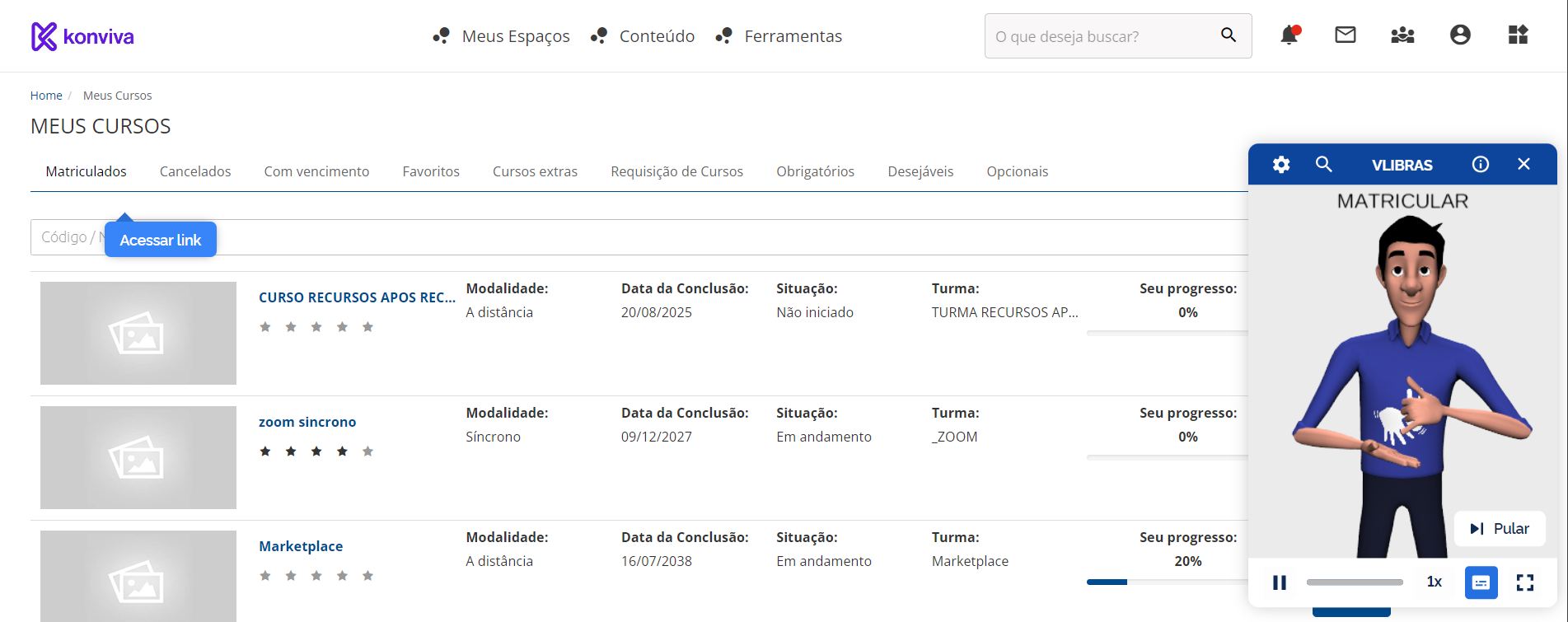This screenshot has width=1568, height=622.
Task: Click the date '09/12/2027'
Action: click(x=657, y=437)
